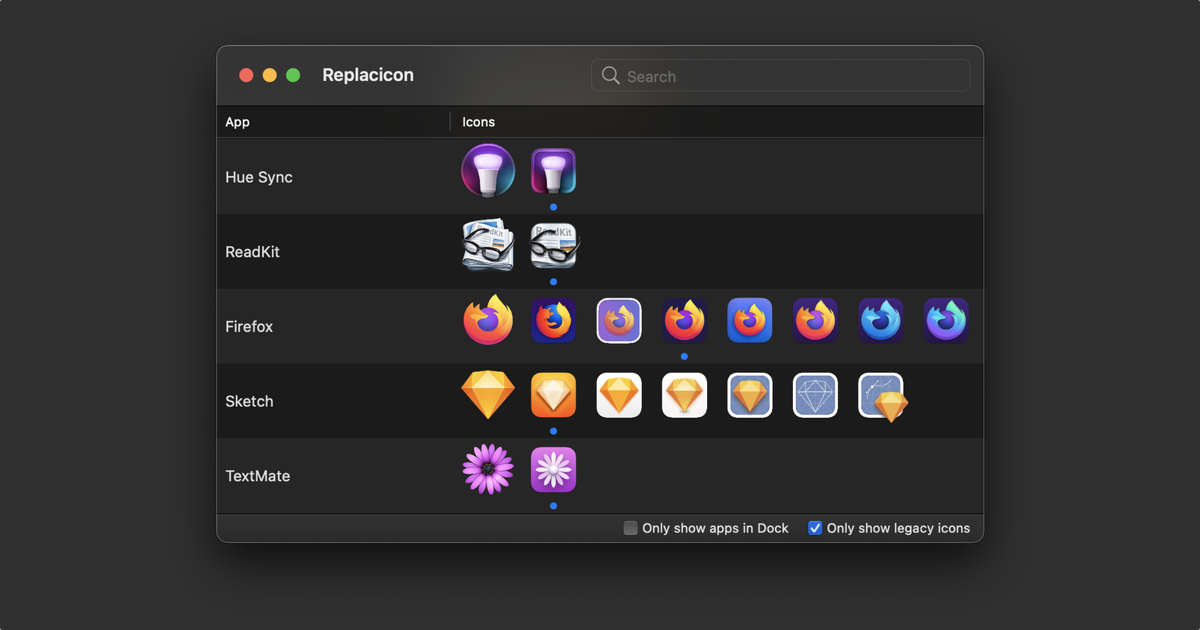This screenshot has height=630, width=1200.
Task: Select the third Sketch icon, white tile
Action: (619, 395)
